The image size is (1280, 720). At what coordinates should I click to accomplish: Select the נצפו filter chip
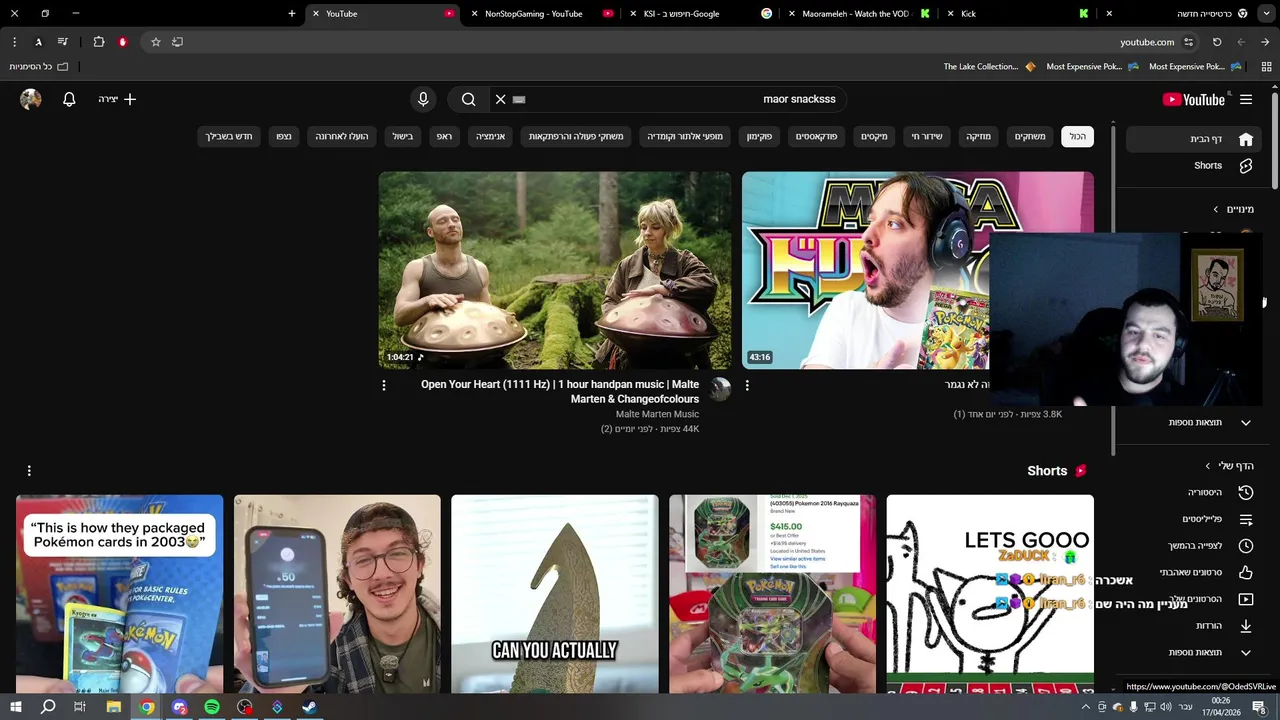284,136
